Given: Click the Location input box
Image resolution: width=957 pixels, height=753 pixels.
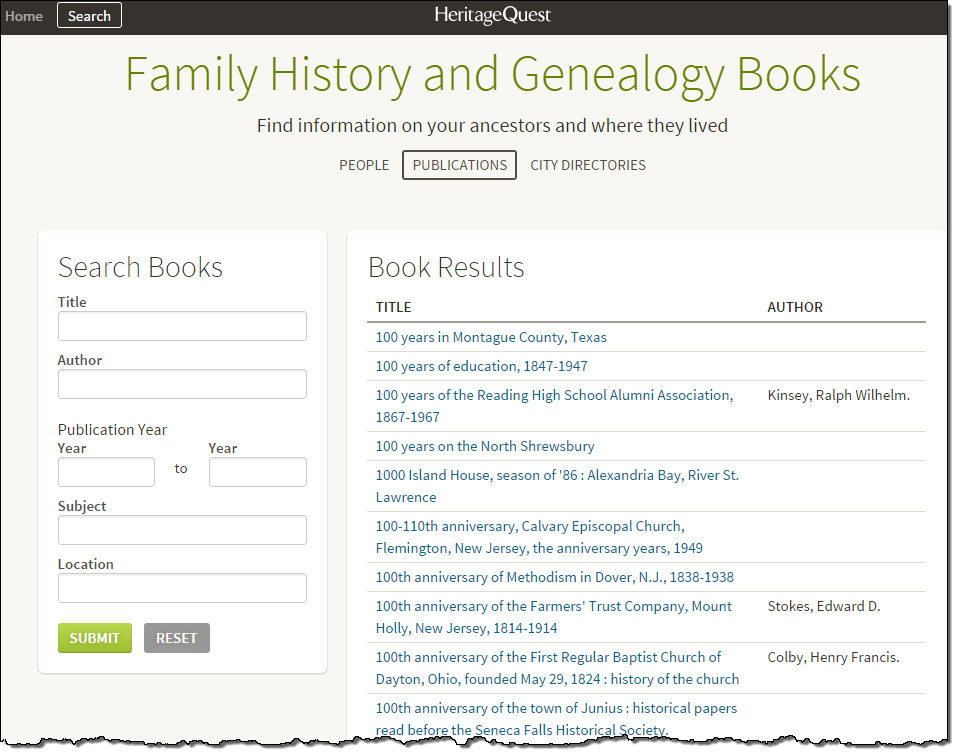Looking at the screenshot, I should (182, 588).
